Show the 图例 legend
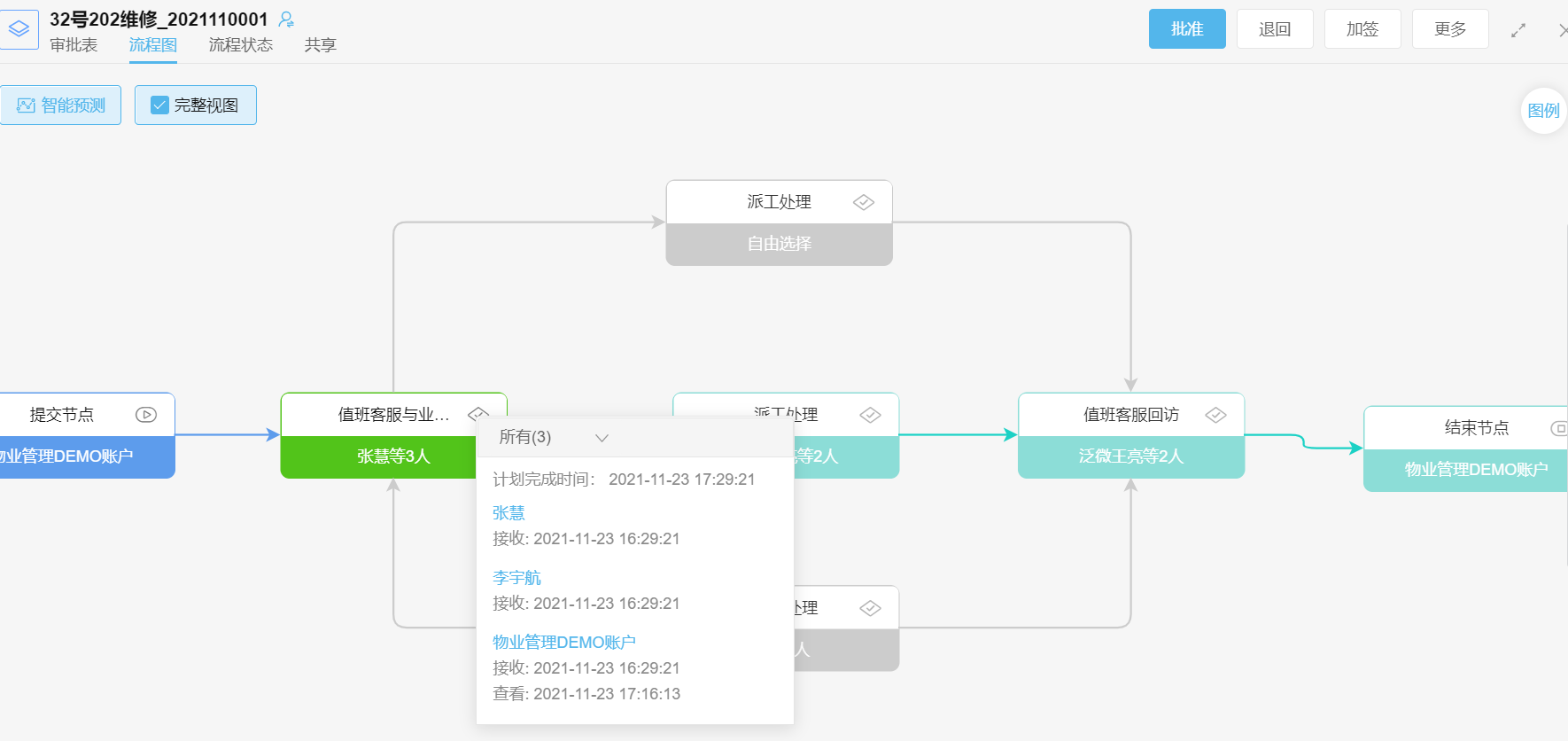 point(1543,111)
